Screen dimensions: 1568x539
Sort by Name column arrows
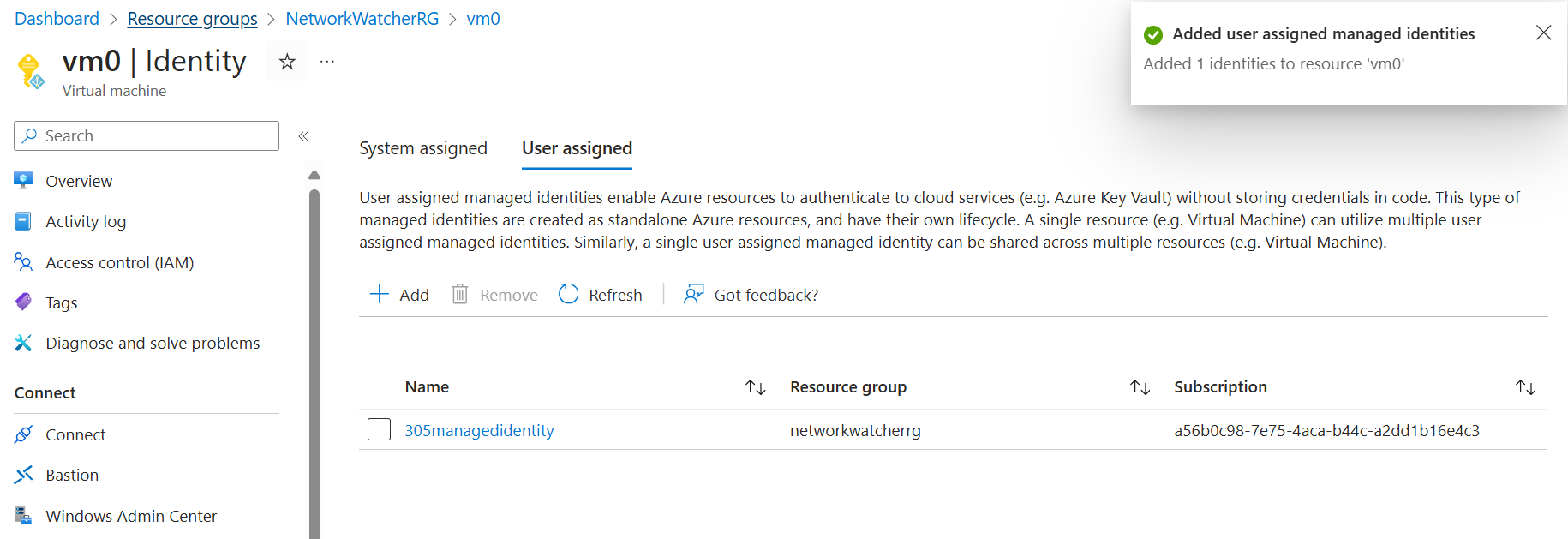pyautogui.click(x=755, y=387)
